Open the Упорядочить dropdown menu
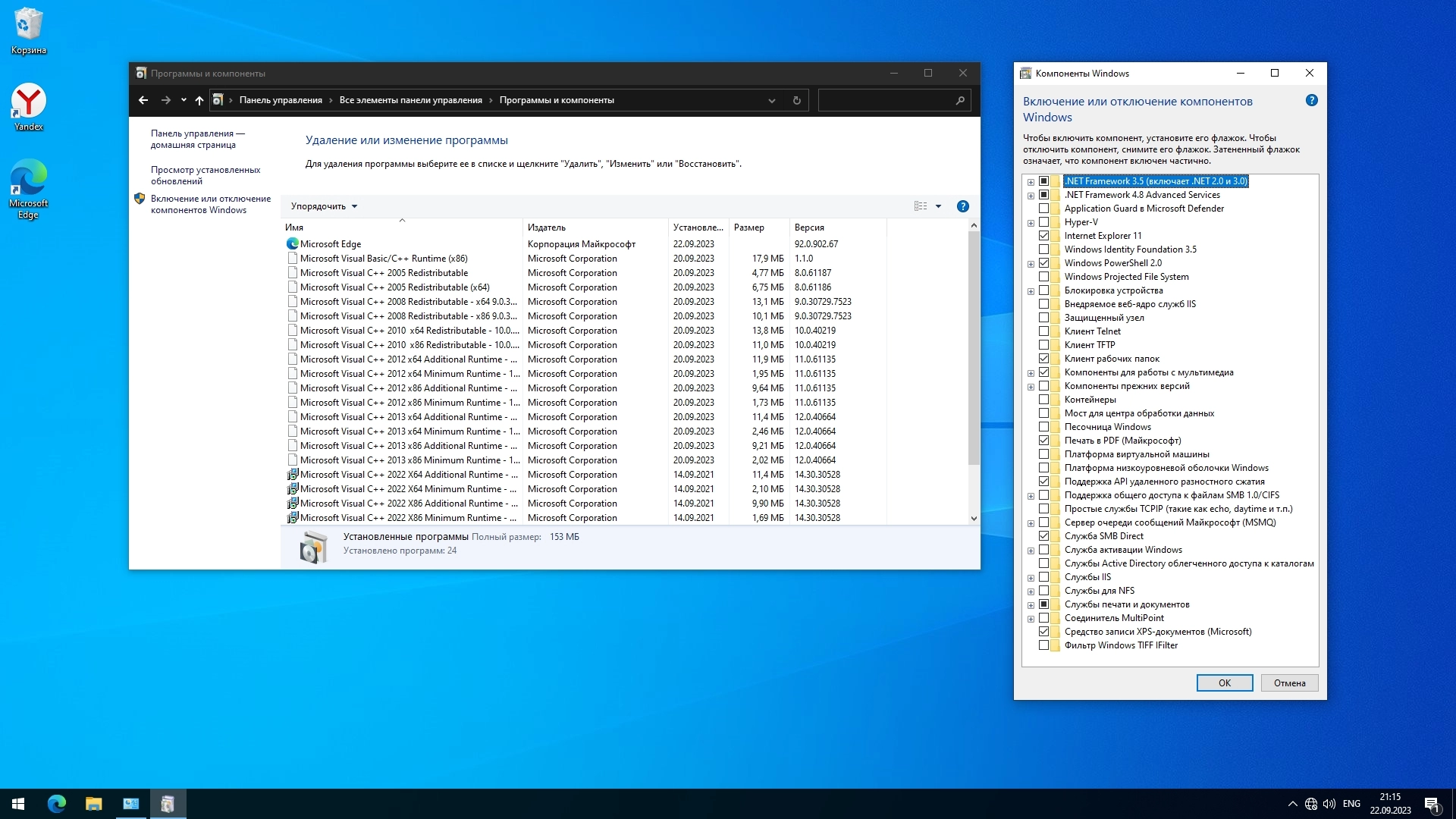 point(324,206)
